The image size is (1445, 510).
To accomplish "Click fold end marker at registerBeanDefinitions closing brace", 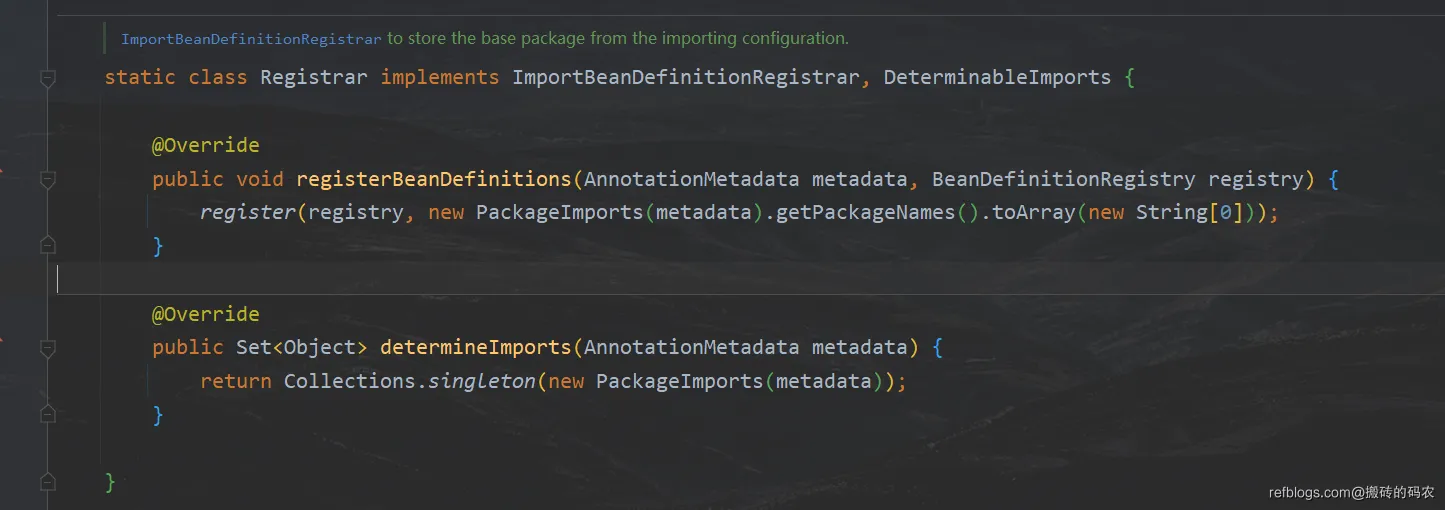I will point(47,245).
